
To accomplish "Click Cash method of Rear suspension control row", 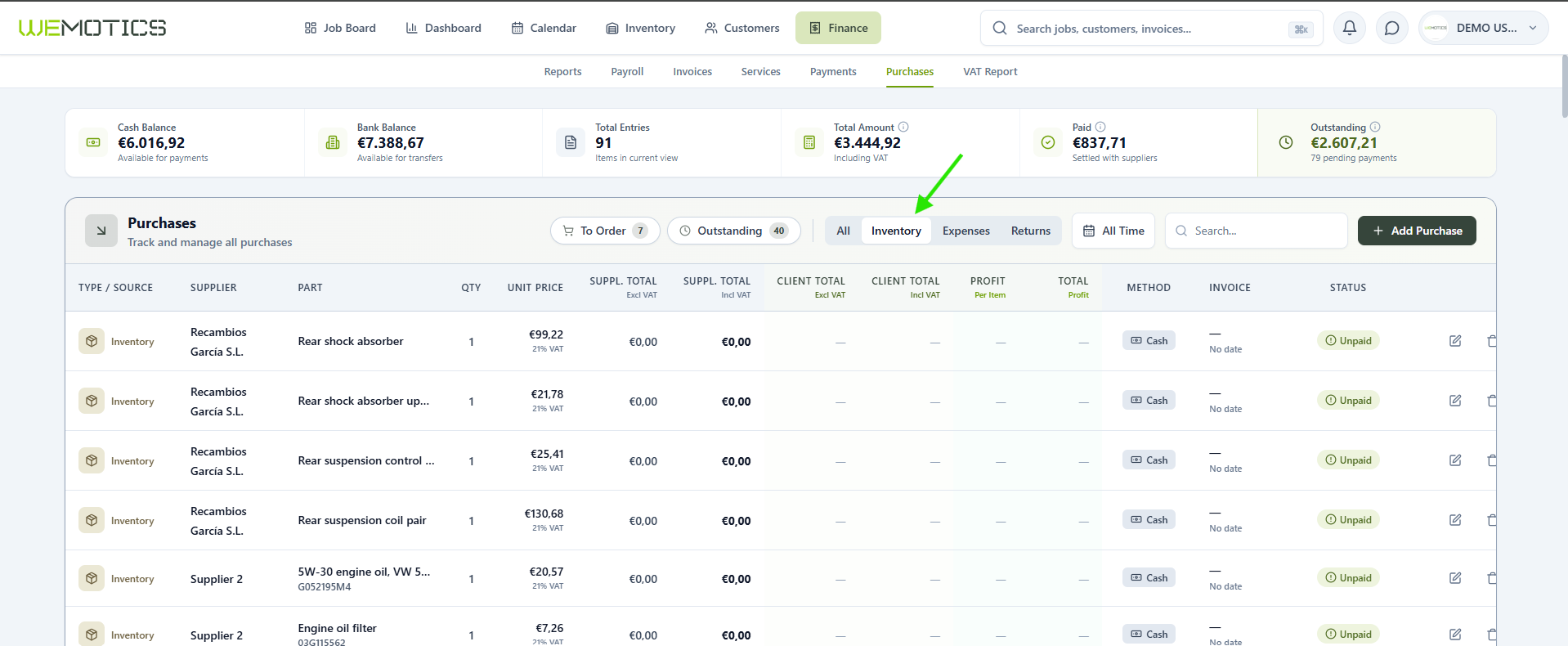I will pos(1149,460).
